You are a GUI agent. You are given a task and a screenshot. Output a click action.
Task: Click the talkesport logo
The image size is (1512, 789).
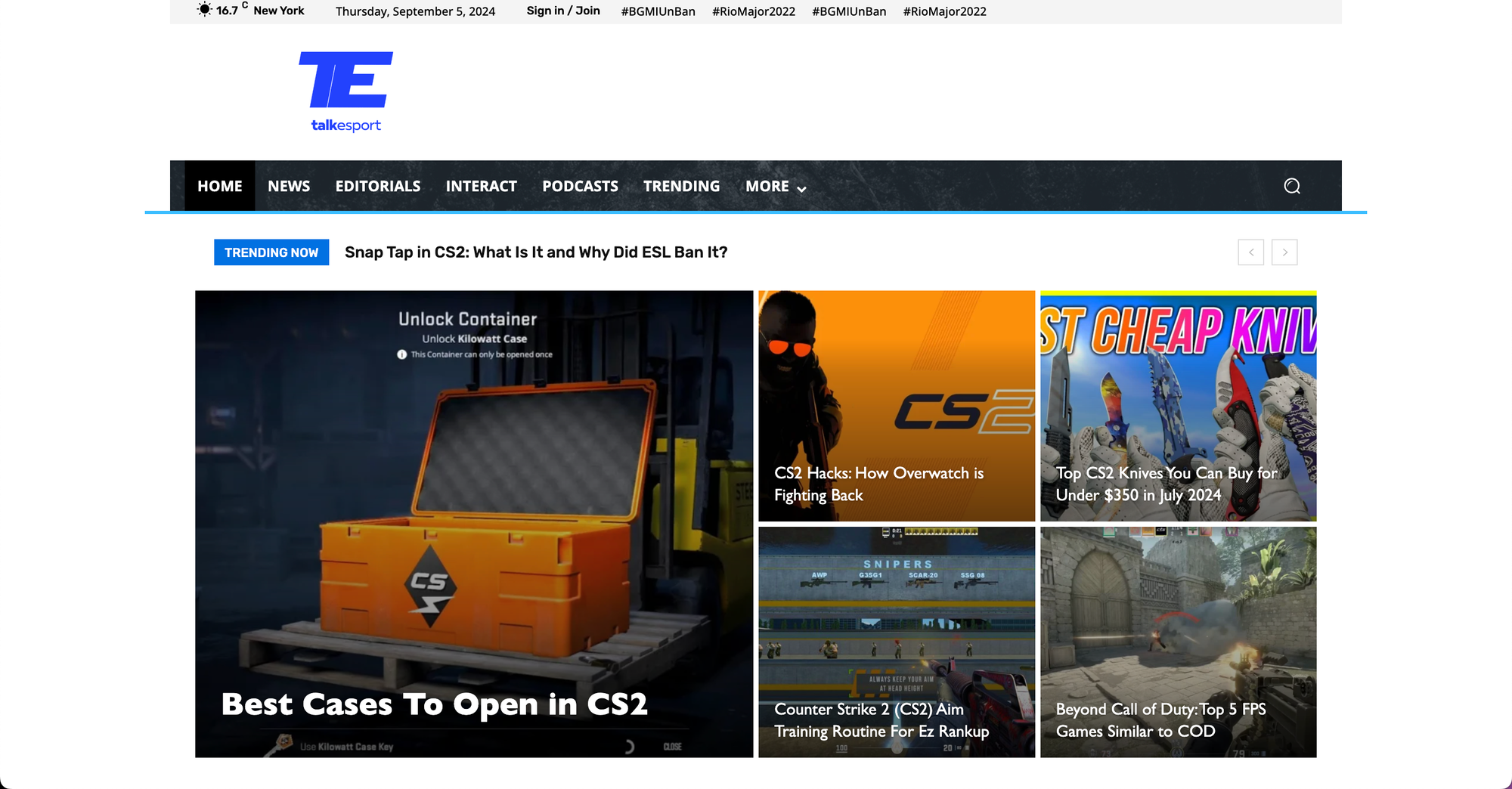346,92
